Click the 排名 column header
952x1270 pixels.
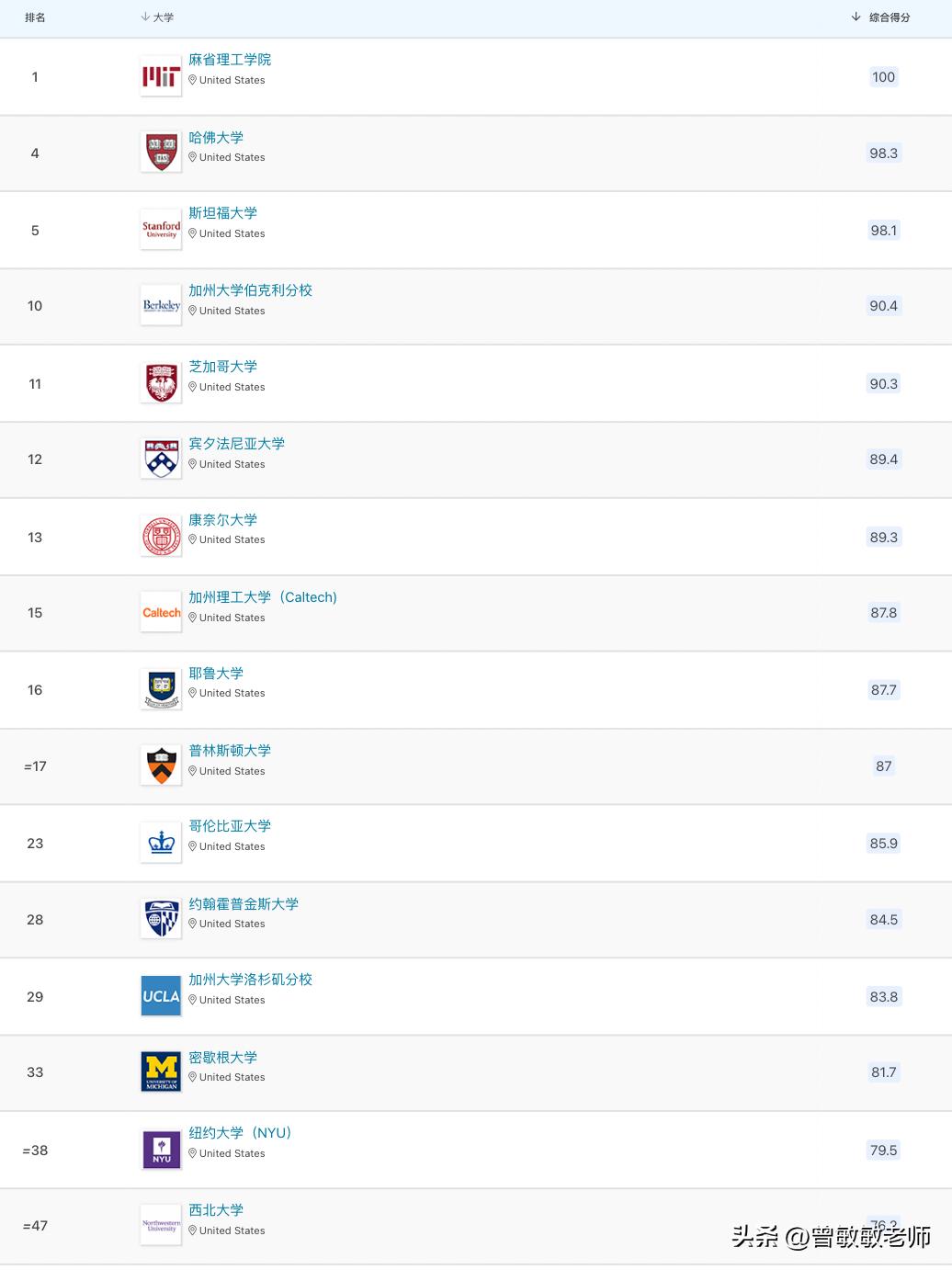click(x=35, y=17)
